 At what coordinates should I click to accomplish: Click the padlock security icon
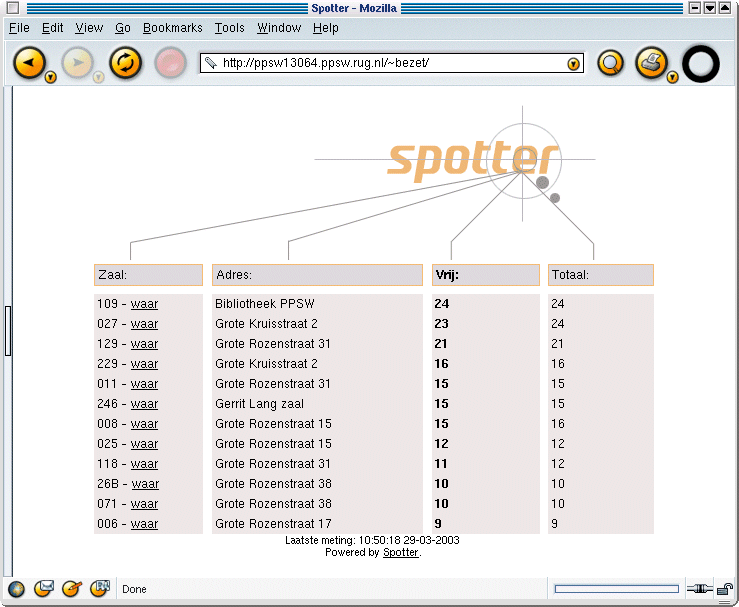pyautogui.click(x=725, y=589)
